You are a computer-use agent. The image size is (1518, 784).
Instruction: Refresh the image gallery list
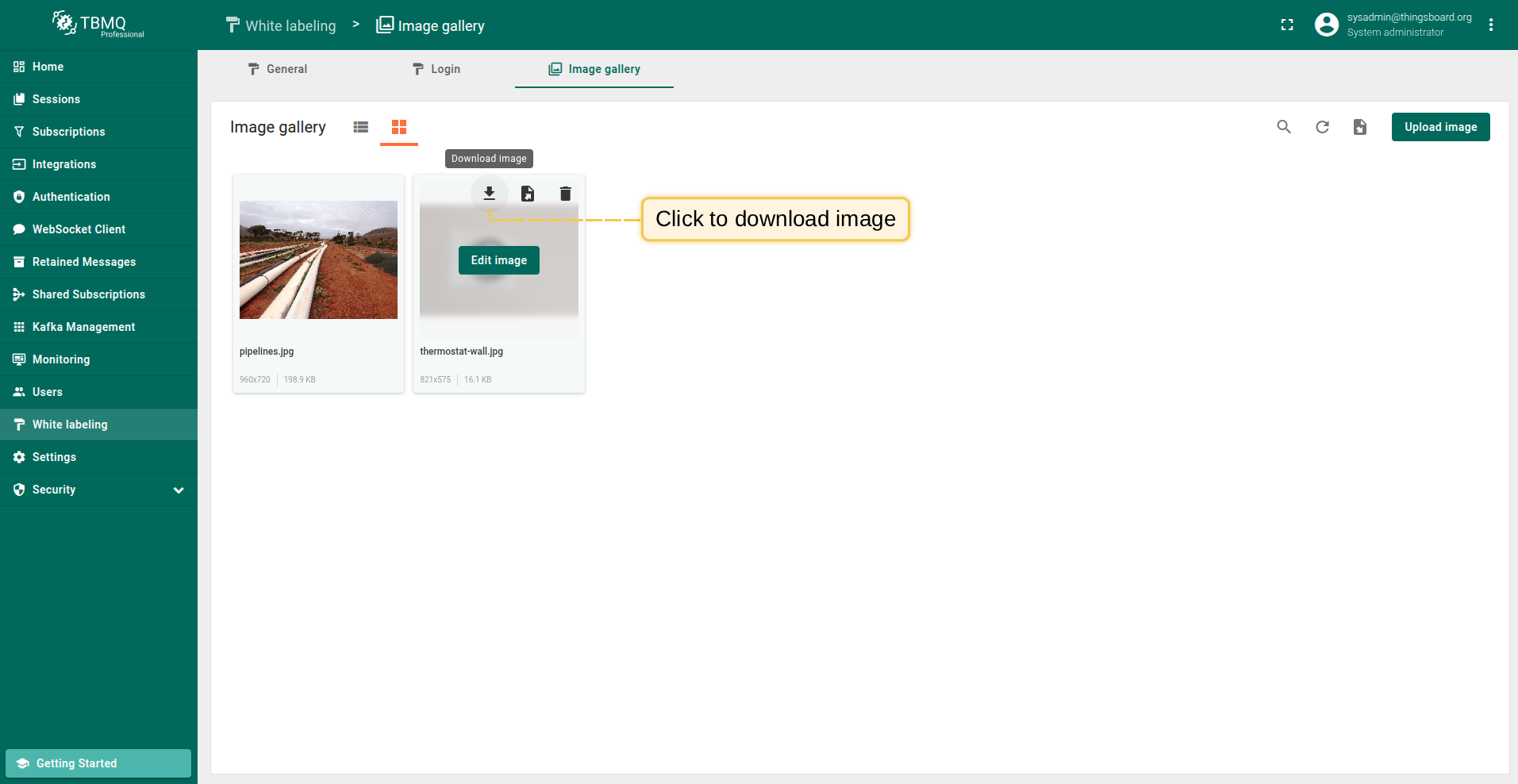pyautogui.click(x=1322, y=127)
